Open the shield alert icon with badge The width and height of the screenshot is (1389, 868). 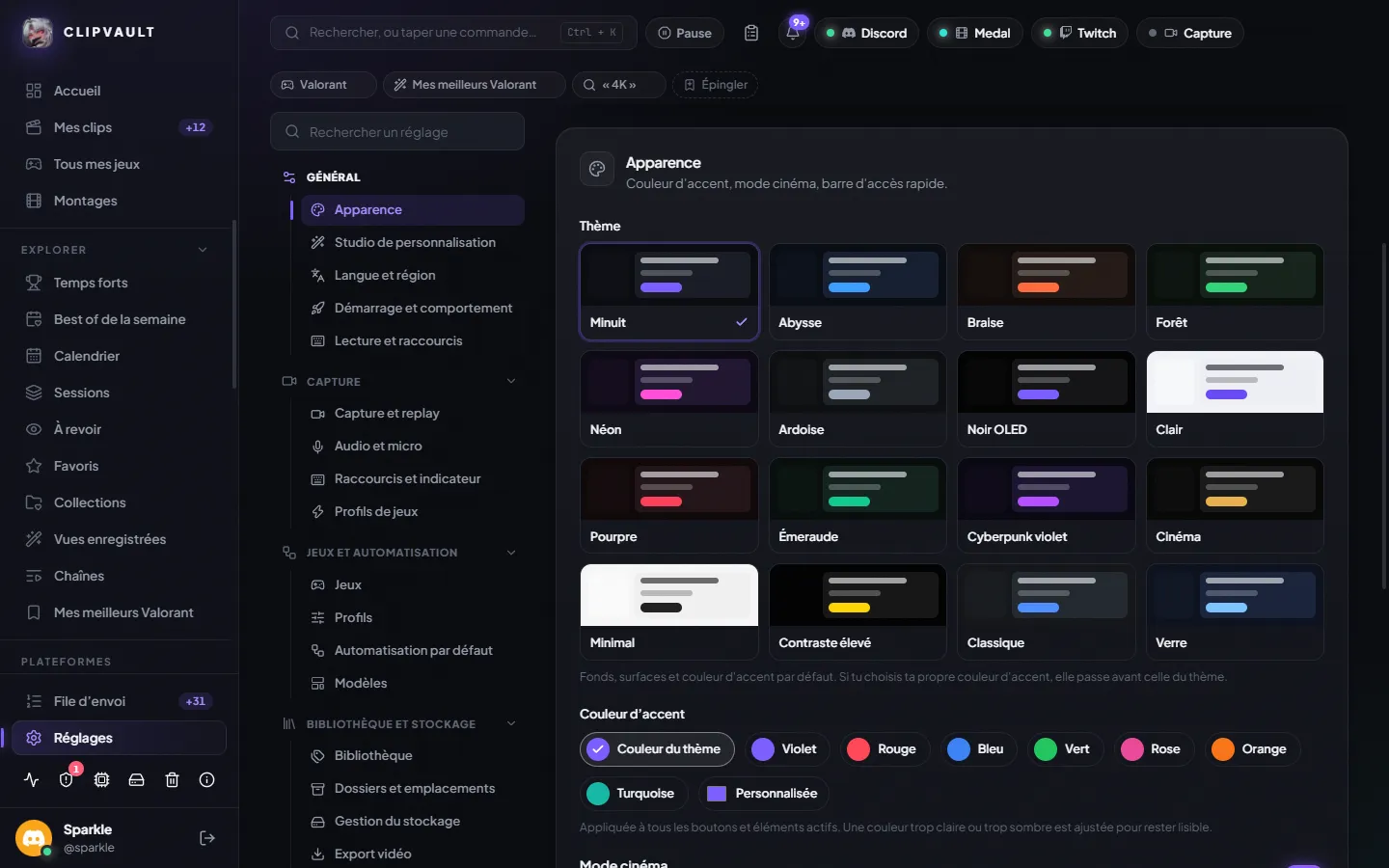tap(67, 780)
